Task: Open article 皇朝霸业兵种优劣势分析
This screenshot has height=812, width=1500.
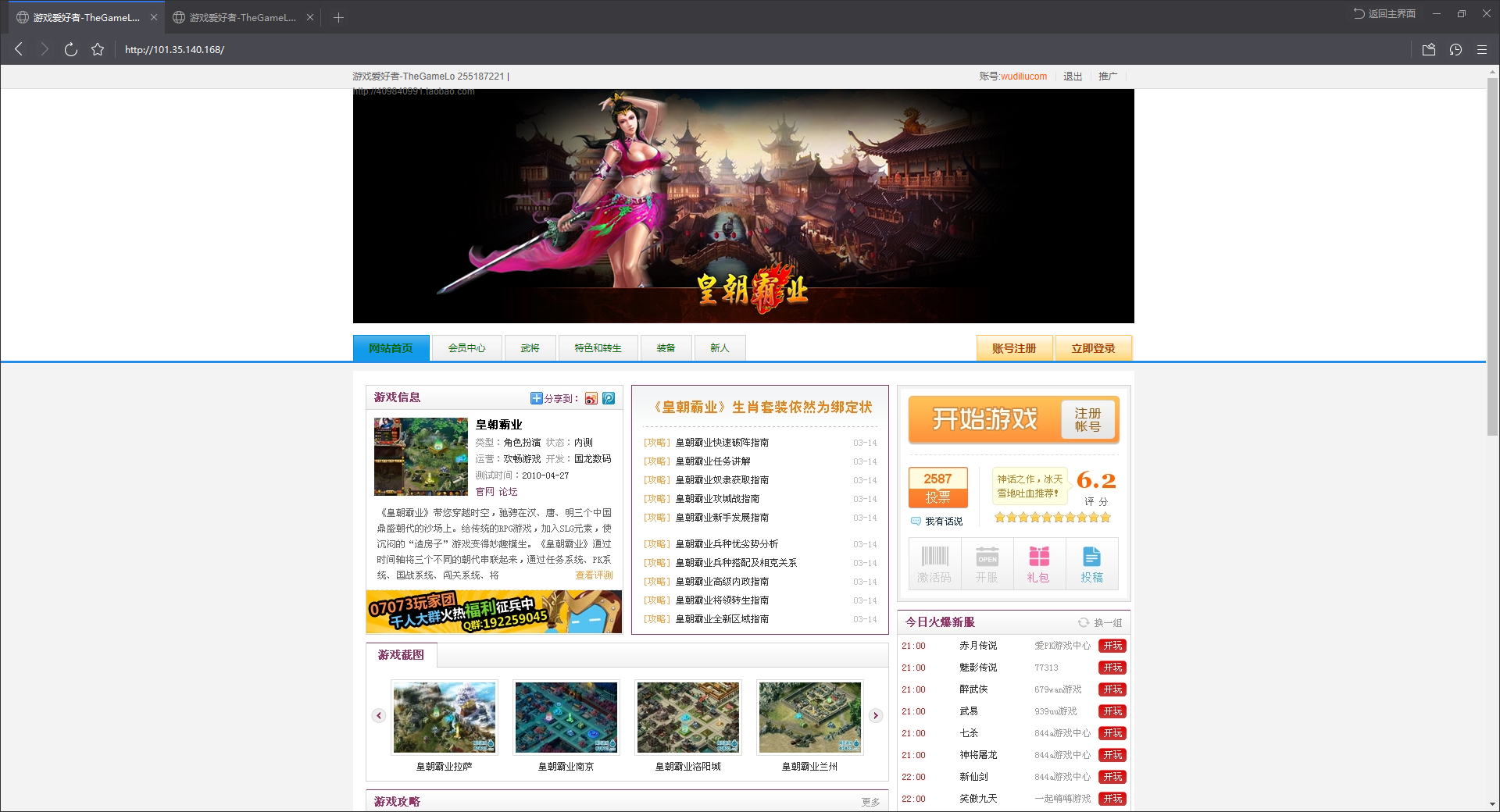Action: [727, 544]
